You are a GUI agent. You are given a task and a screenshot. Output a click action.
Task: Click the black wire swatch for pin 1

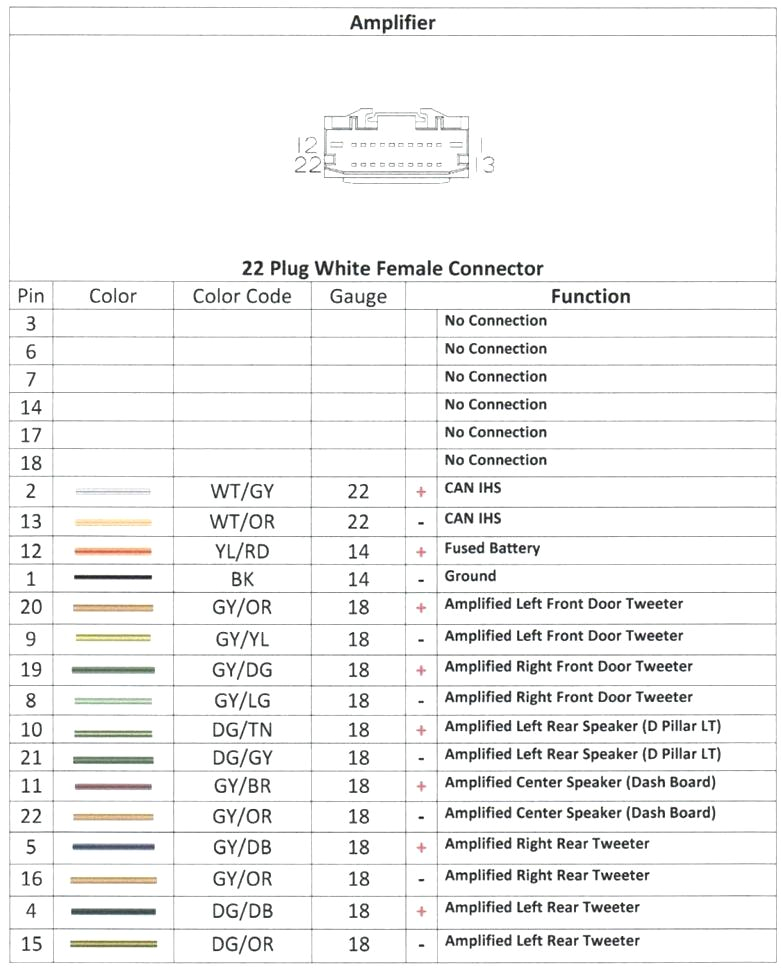pos(112,578)
